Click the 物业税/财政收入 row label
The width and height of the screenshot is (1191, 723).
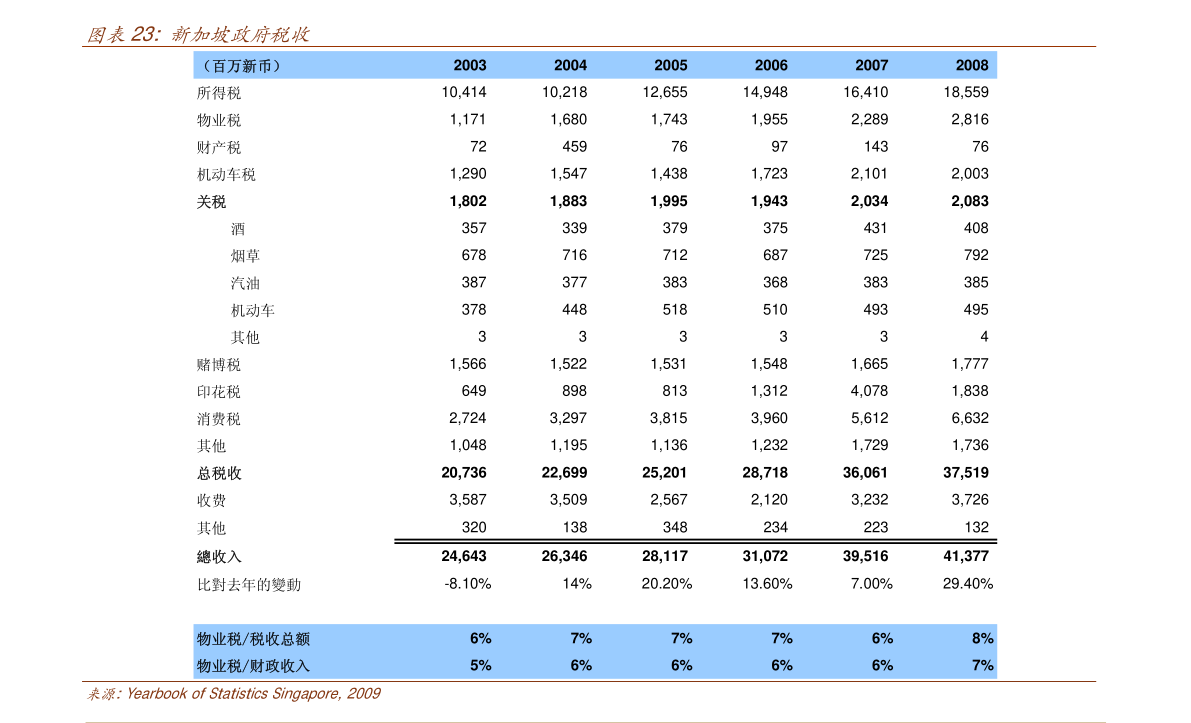[x=253, y=667]
